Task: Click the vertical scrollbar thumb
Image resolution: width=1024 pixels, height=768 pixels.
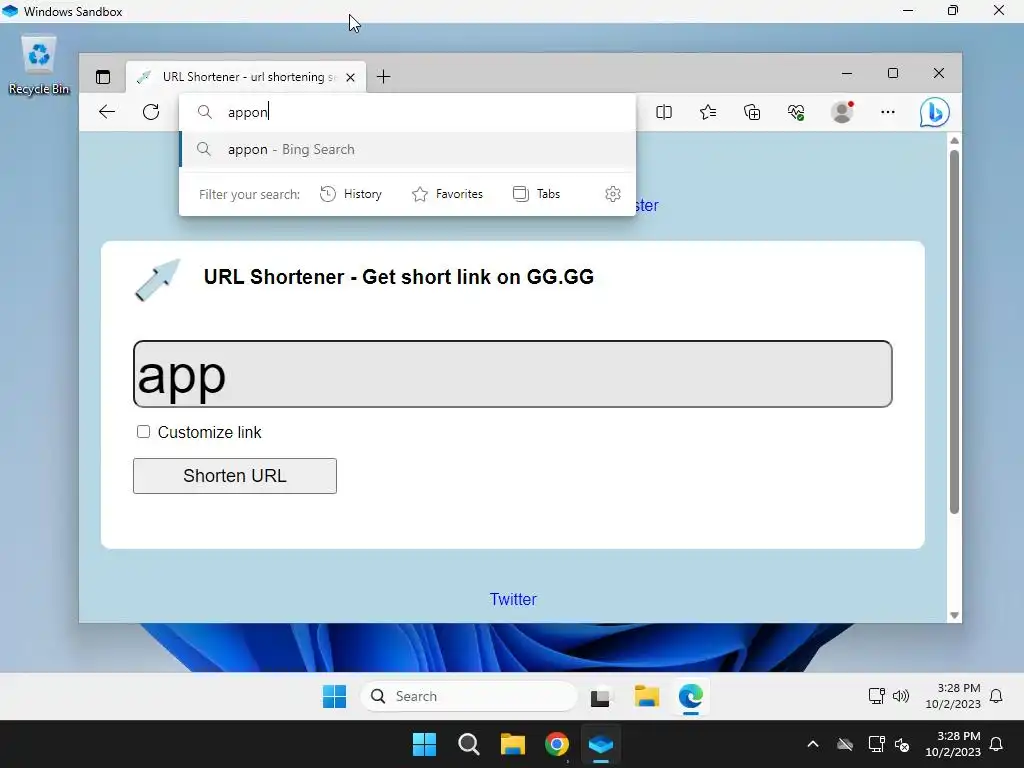Action: tap(954, 332)
